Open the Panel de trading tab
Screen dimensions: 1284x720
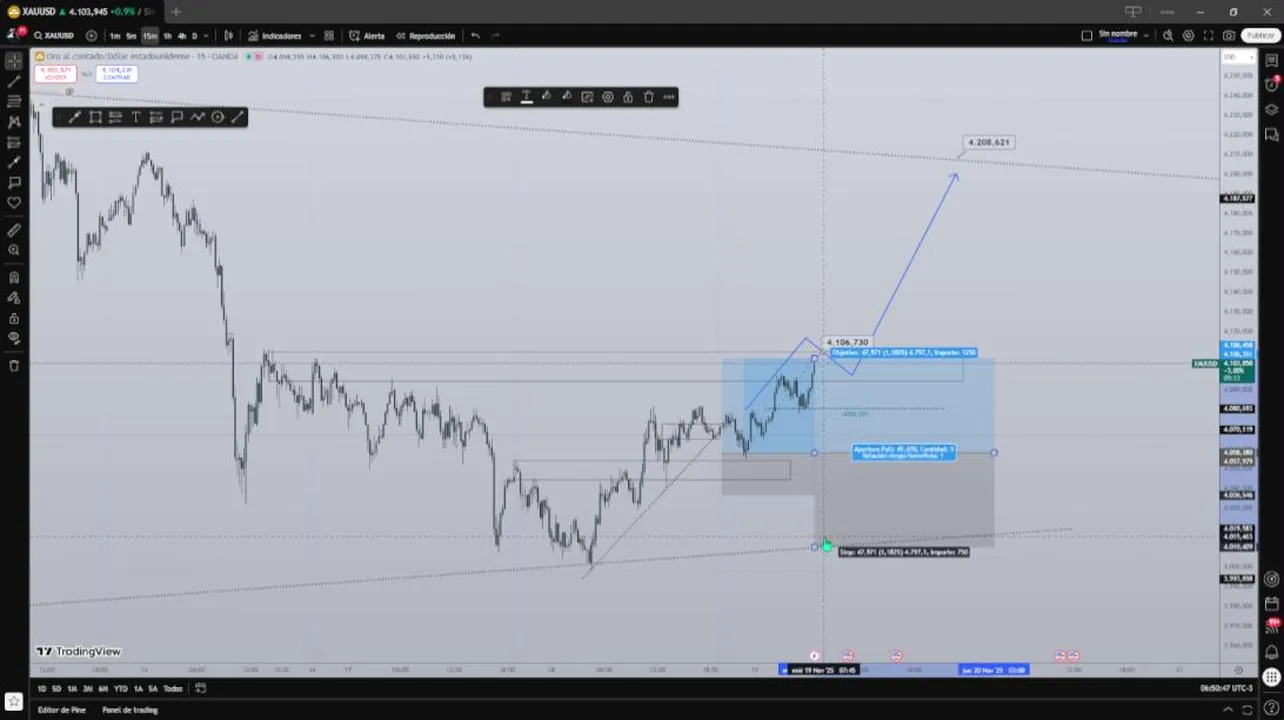(x=130, y=710)
